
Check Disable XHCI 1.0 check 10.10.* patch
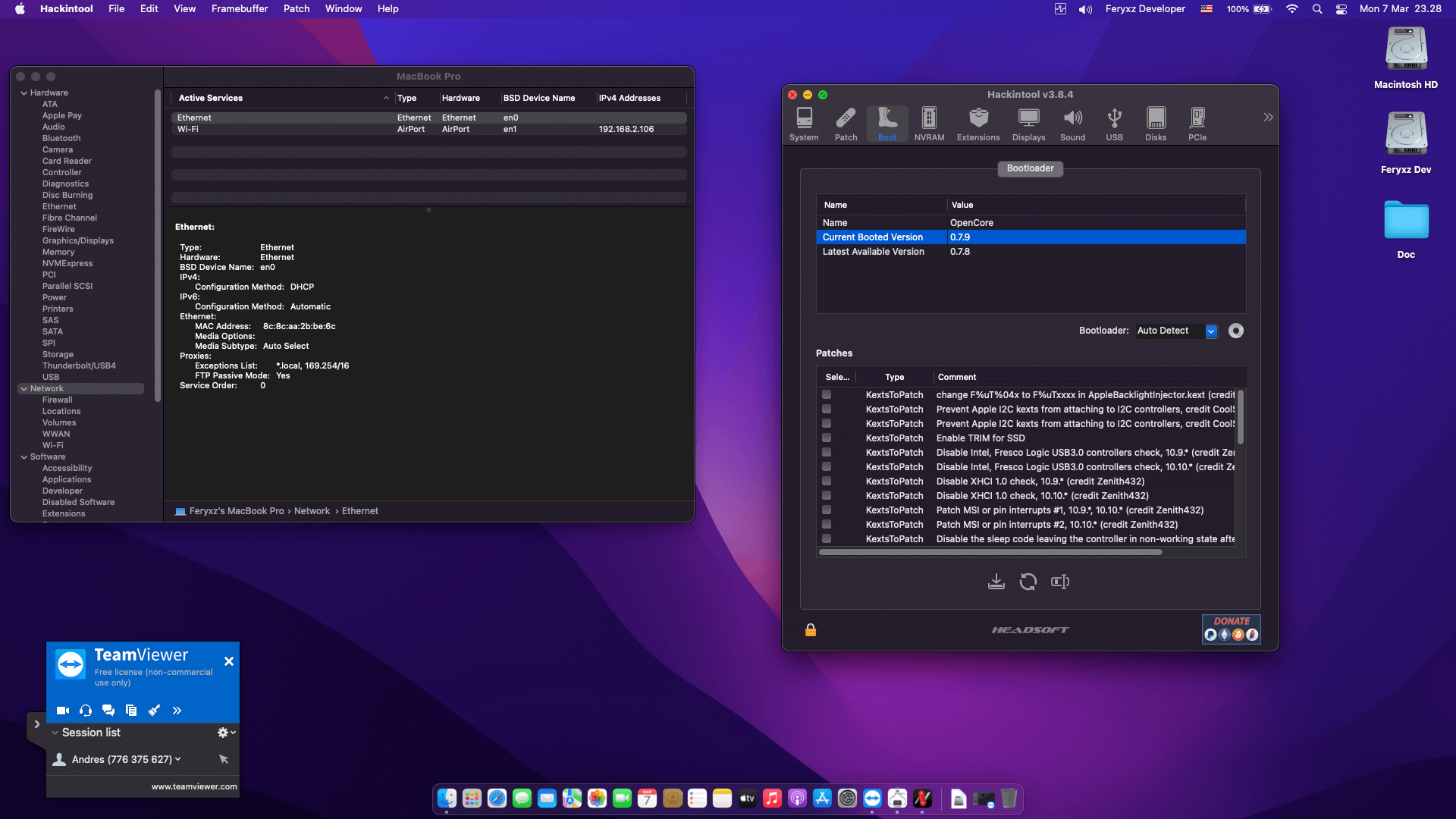click(827, 495)
